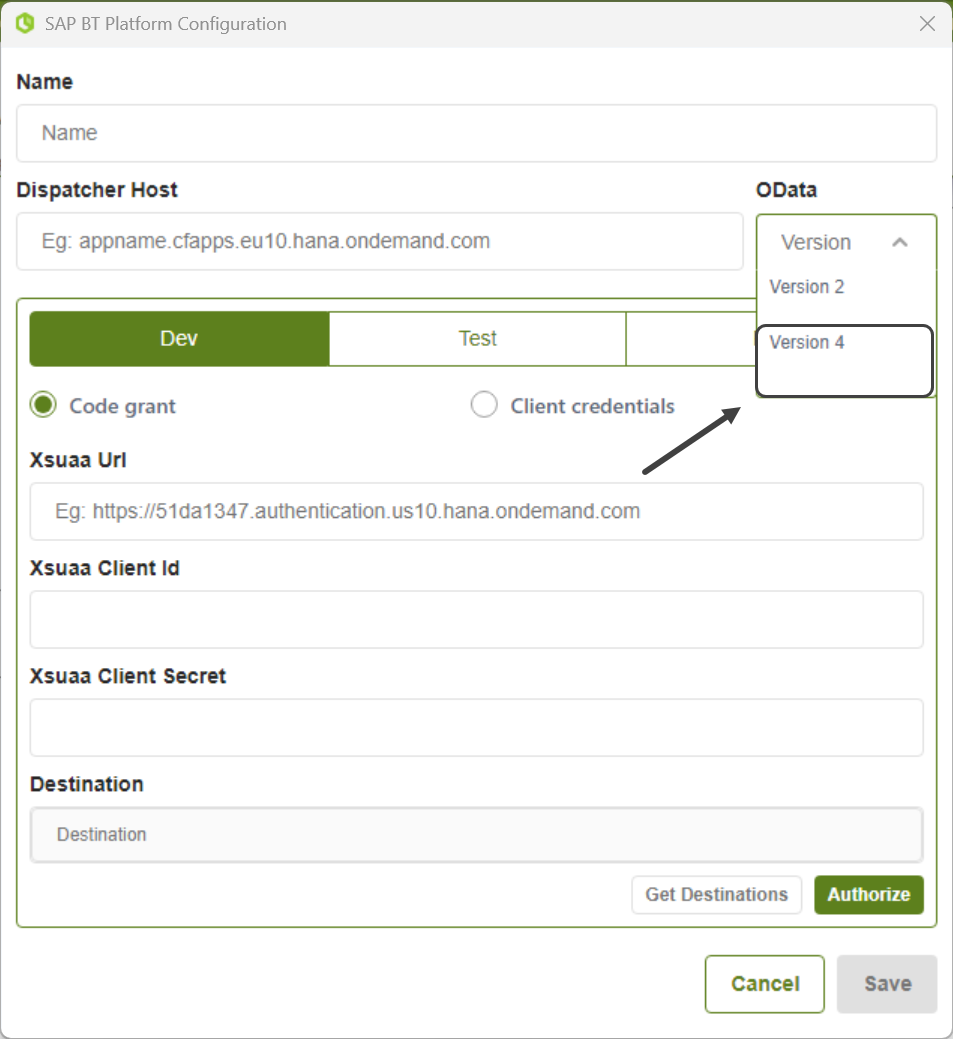The image size is (953, 1039).
Task: Choose the Client credentials radio option
Action: coord(484,405)
